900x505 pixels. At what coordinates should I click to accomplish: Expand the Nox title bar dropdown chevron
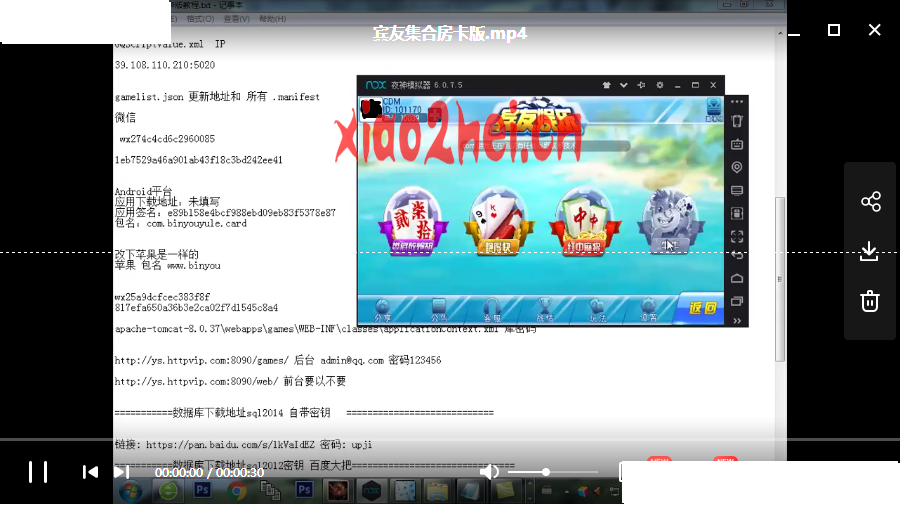(623, 85)
